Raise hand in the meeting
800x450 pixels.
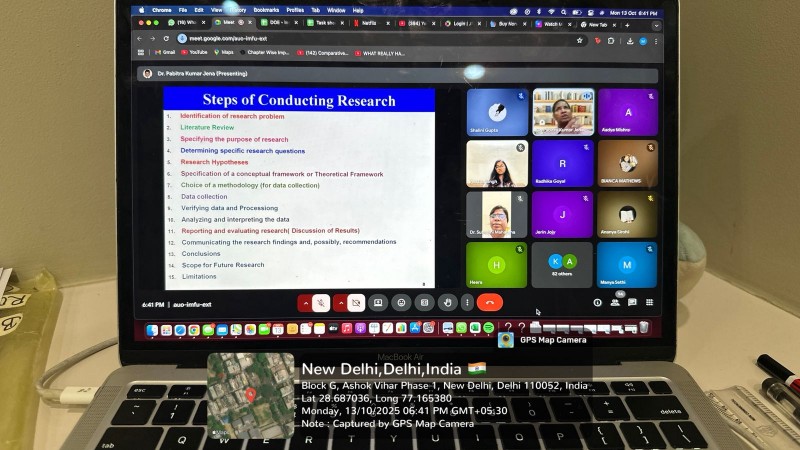pos(446,302)
